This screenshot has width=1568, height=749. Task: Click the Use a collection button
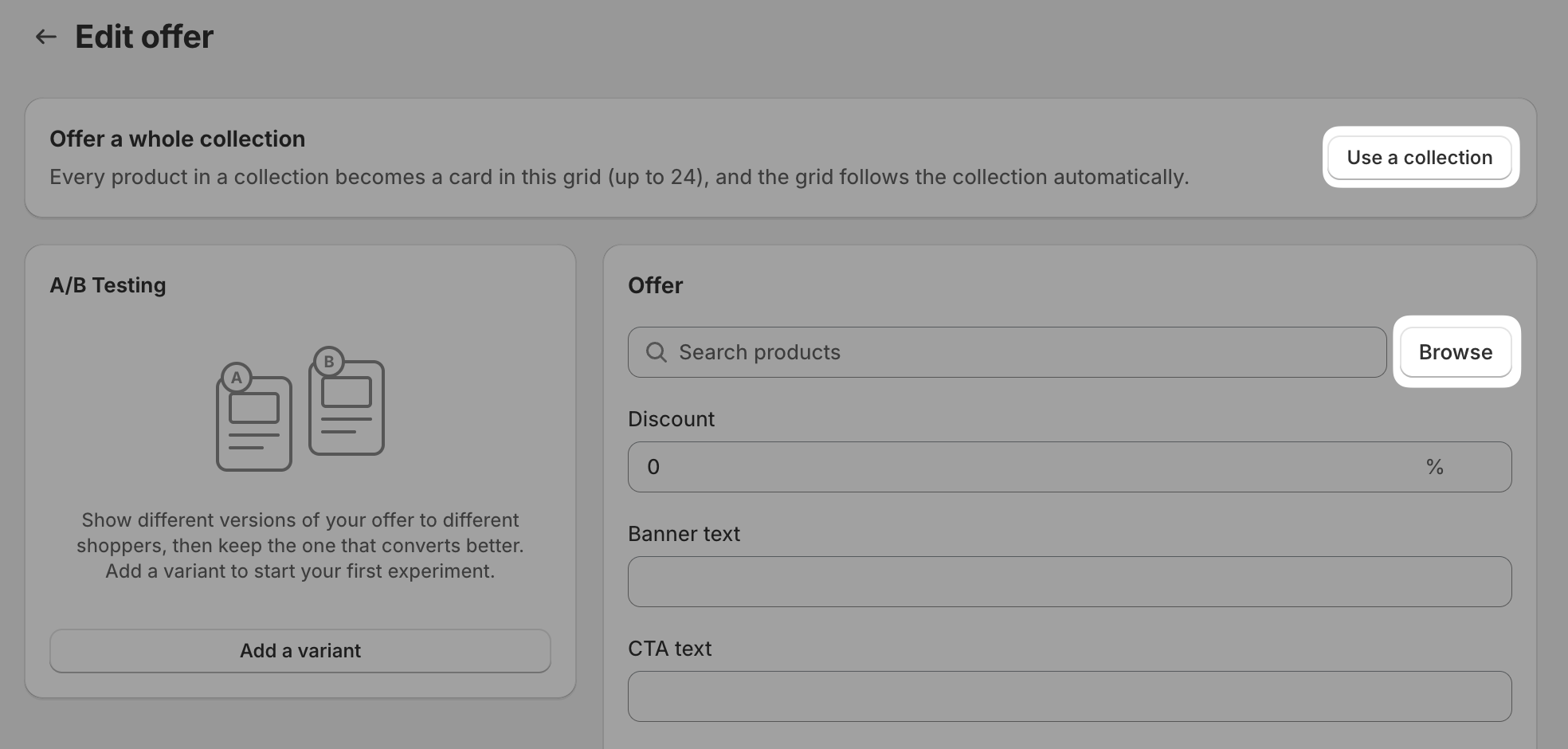(1420, 158)
